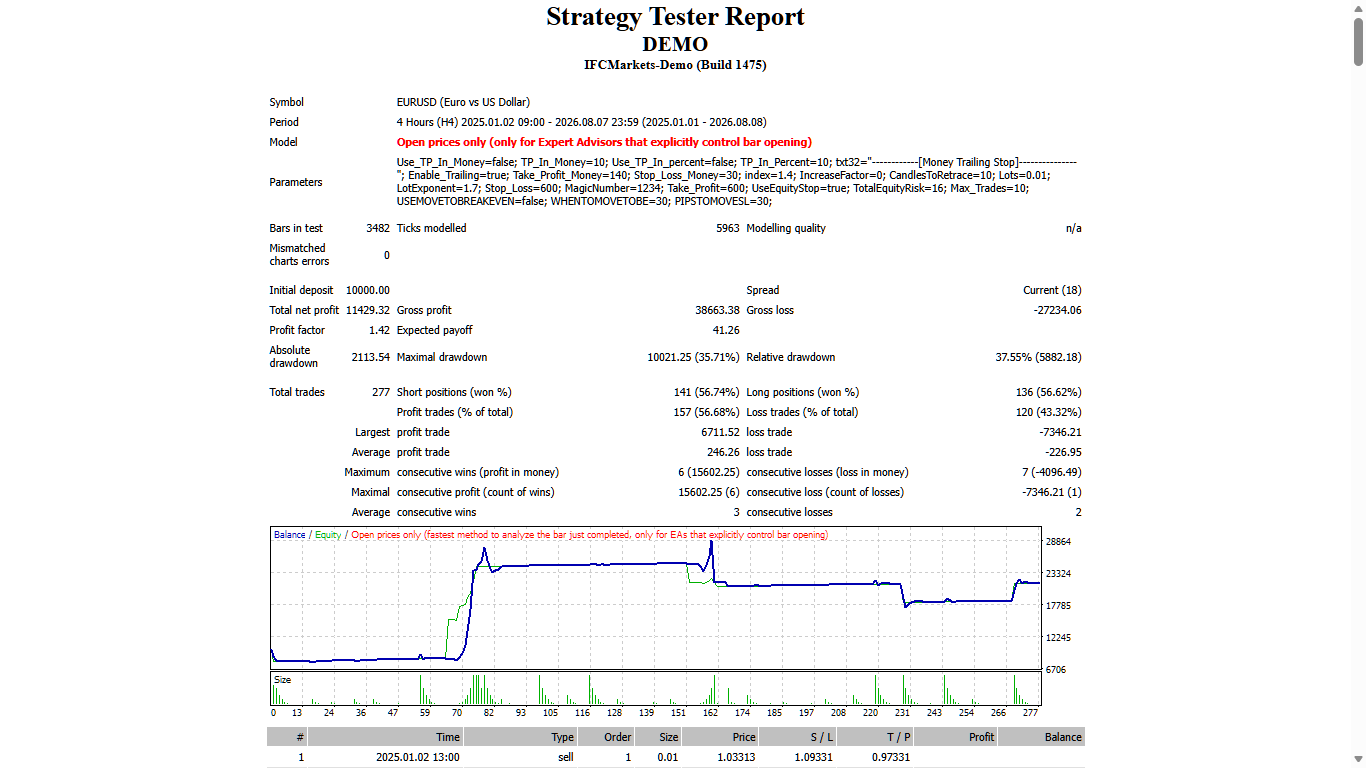The width and height of the screenshot is (1366, 768).
Task: Select maximal drawdown value "10021.25 (35.71%)"
Action: (x=693, y=357)
